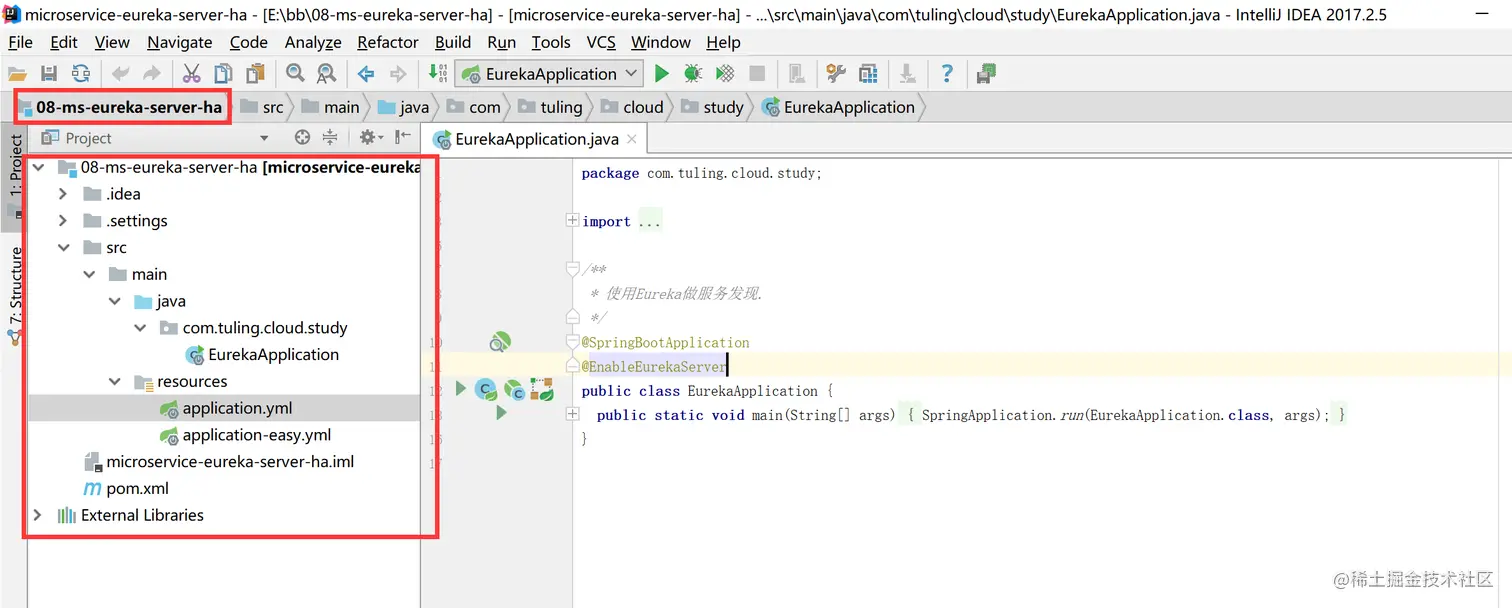Click the Open folder toolbar icon

click(x=17, y=73)
